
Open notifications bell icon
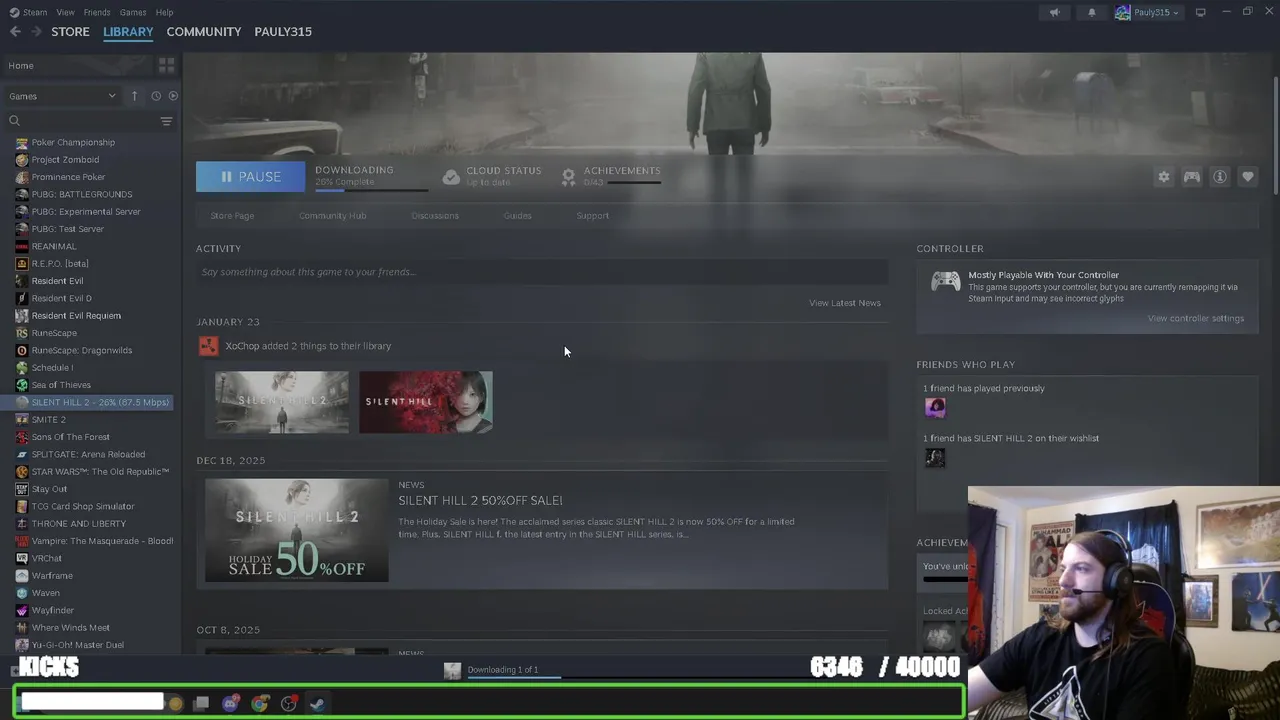pos(1091,12)
